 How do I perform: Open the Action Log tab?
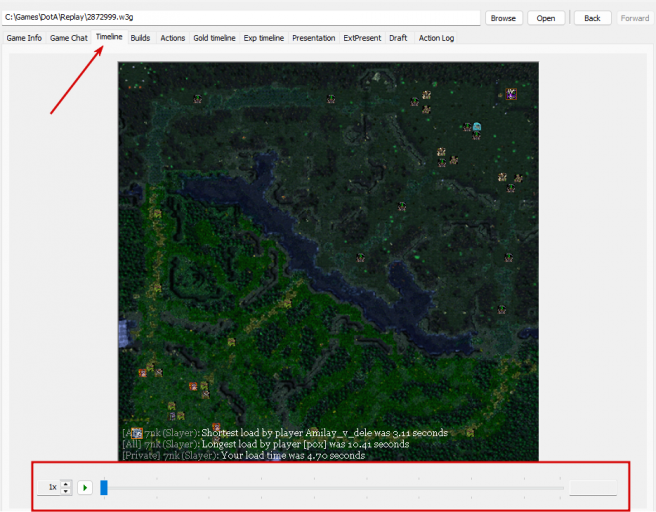[x=436, y=38]
